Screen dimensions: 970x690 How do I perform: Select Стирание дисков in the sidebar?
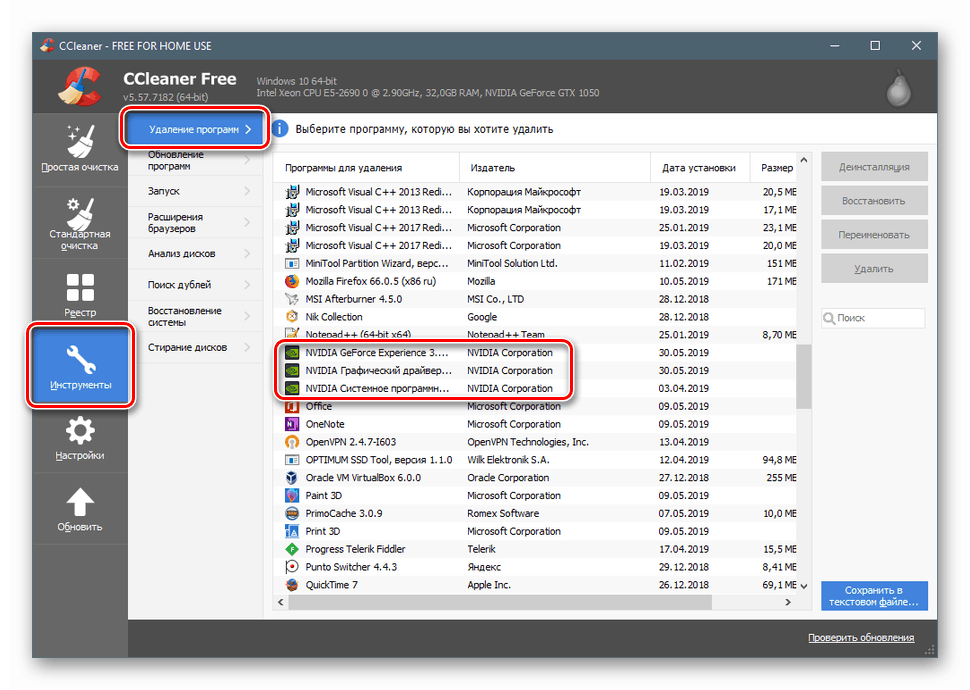[x=190, y=347]
